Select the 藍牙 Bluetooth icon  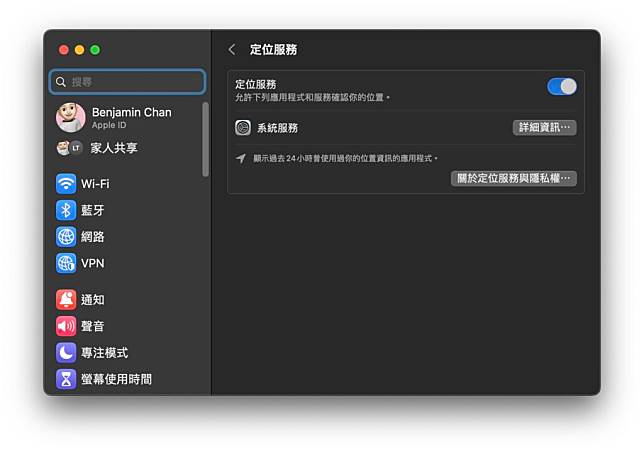click(66, 210)
